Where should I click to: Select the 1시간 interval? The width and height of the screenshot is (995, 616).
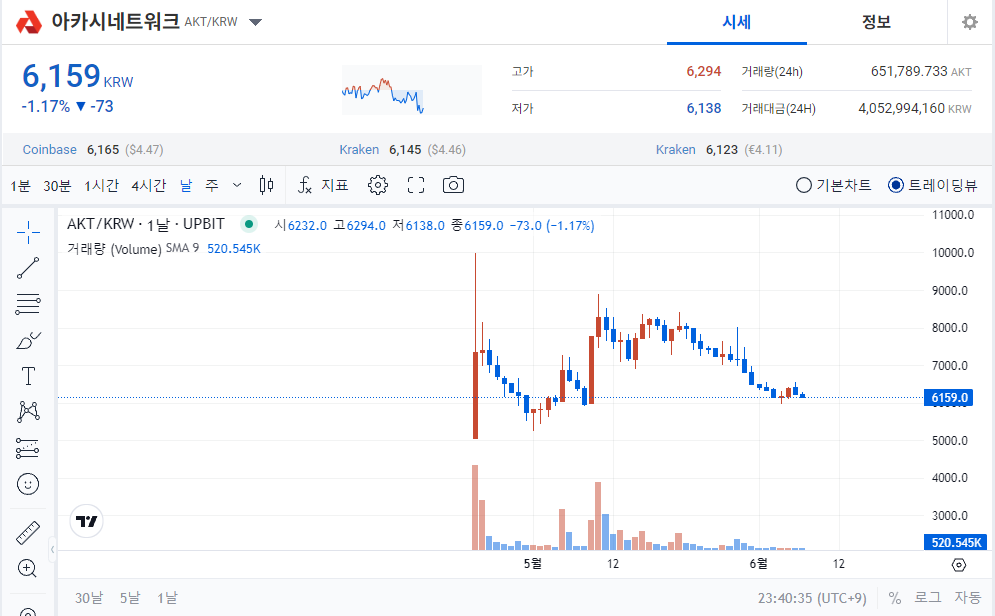tap(102, 186)
